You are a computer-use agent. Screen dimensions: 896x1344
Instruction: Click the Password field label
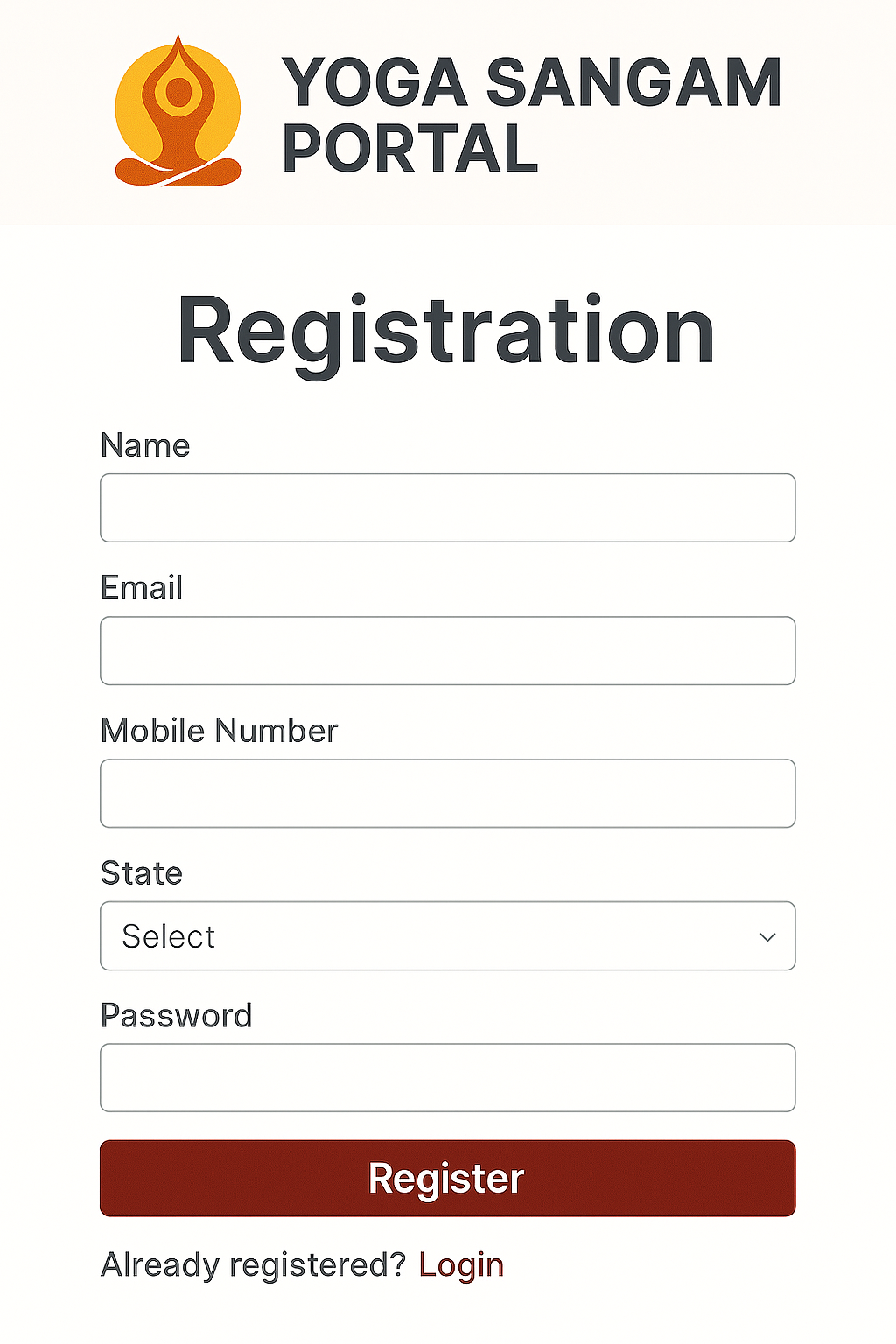(x=177, y=1016)
